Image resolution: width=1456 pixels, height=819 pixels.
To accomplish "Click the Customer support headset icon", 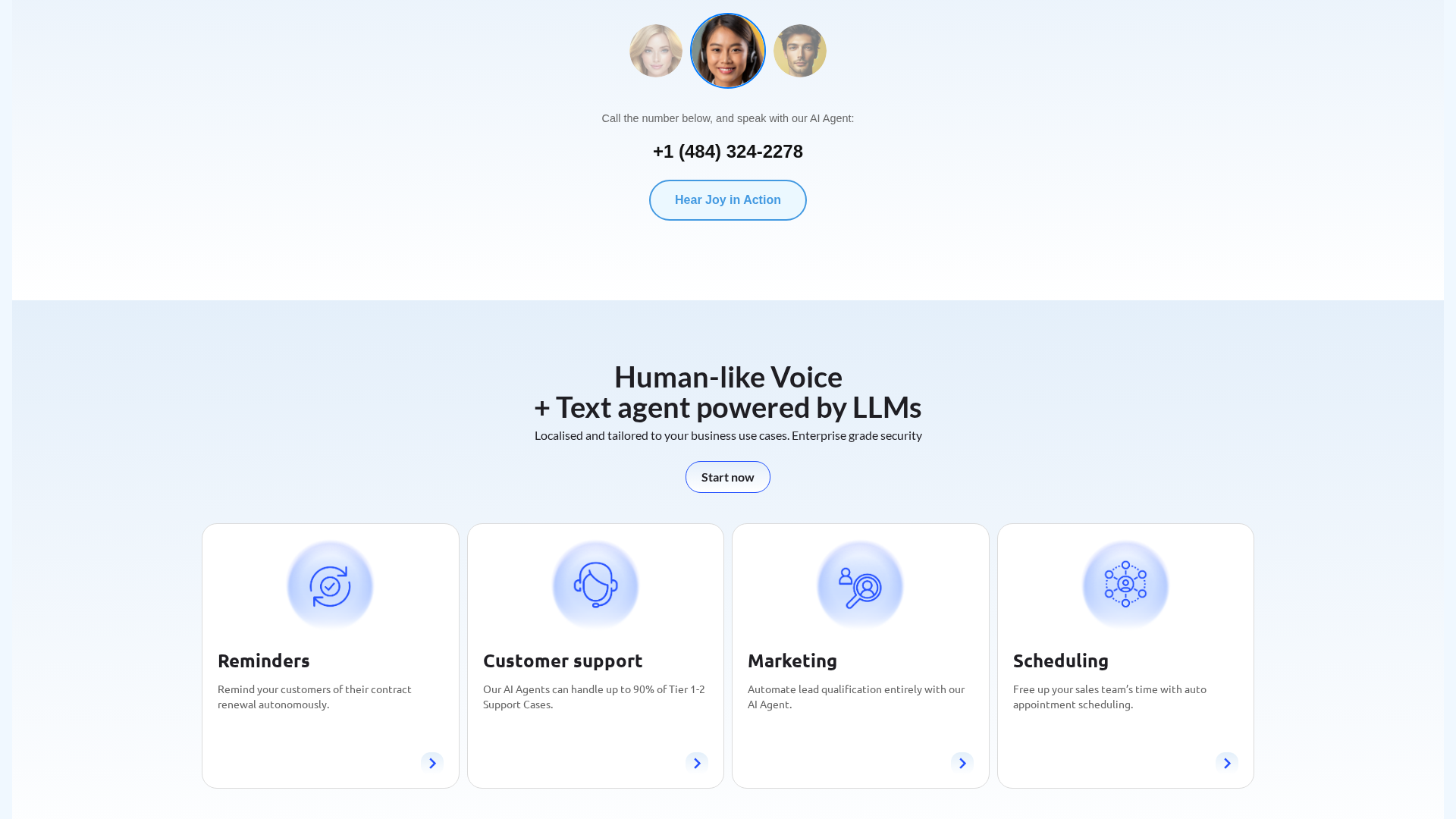I will pyautogui.click(x=595, y=585).
